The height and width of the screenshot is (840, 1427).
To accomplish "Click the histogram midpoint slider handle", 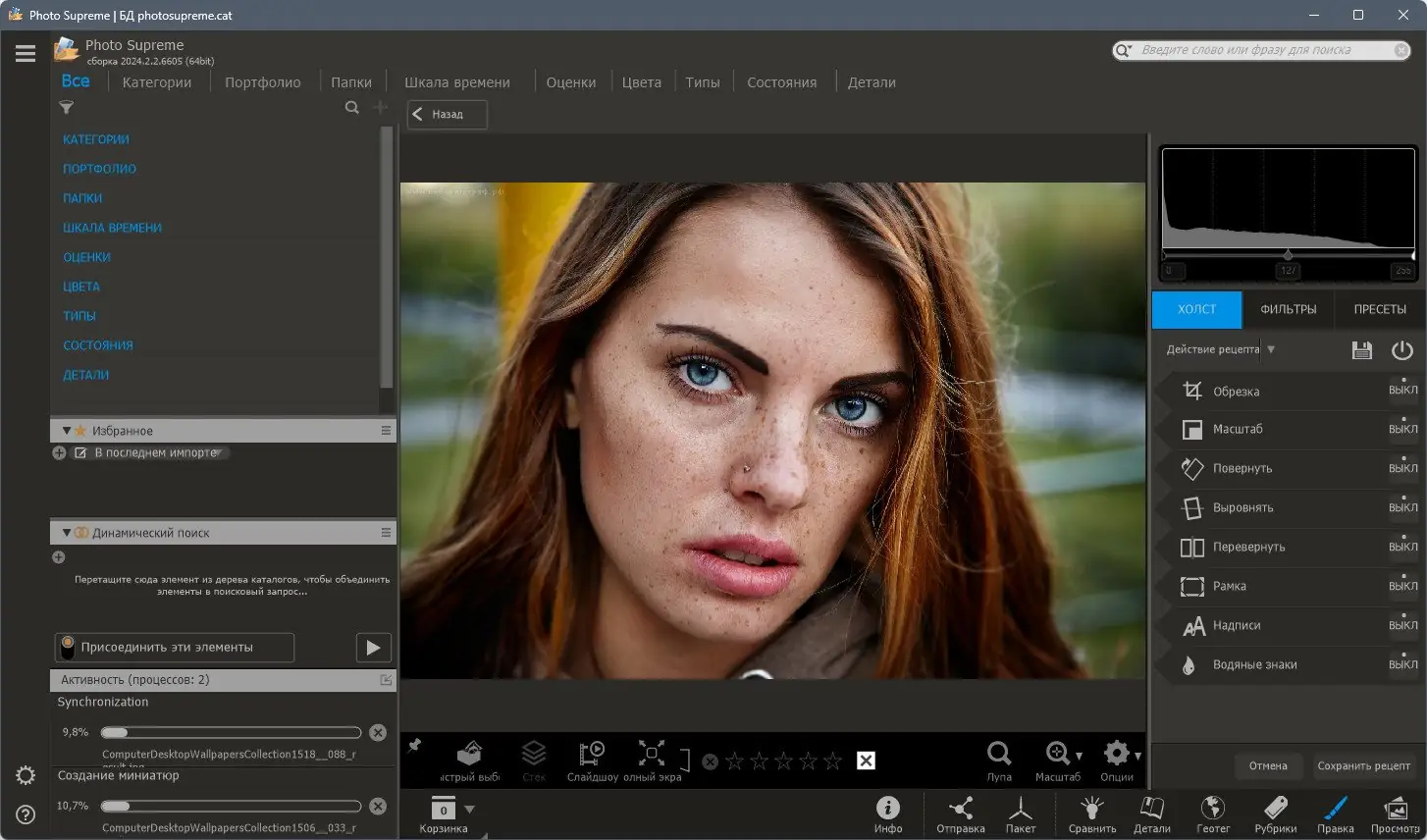I will click(x=1288, y=255).
